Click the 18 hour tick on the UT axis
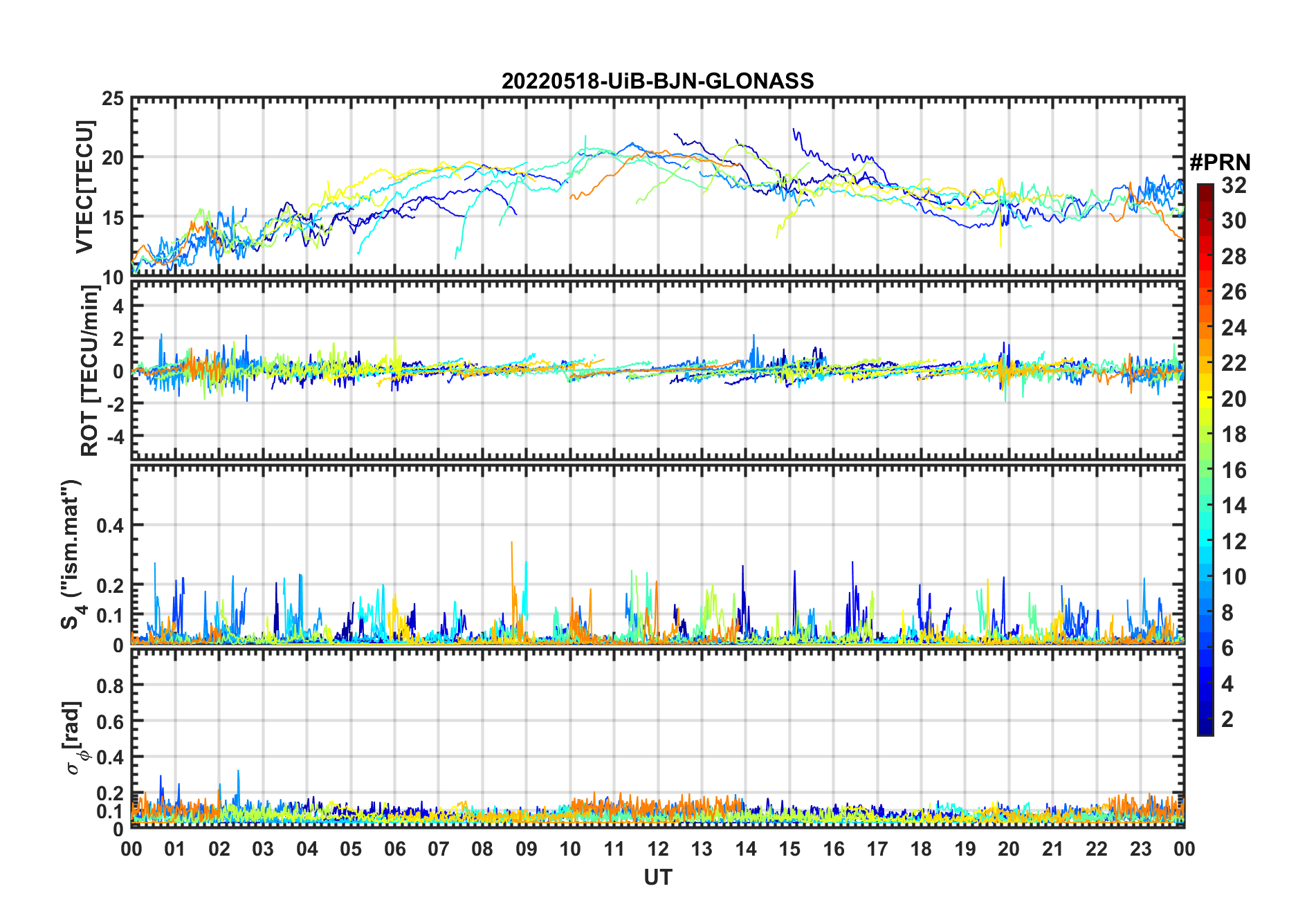The height and width of the screenshot is (920, 1316). (921, 849)
